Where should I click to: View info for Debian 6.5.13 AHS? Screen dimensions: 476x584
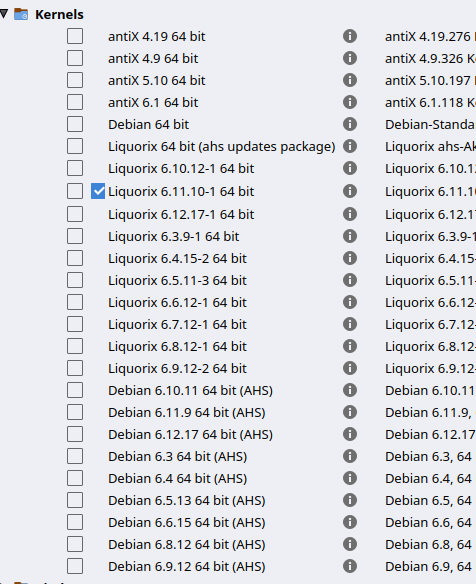click(350, 500)
